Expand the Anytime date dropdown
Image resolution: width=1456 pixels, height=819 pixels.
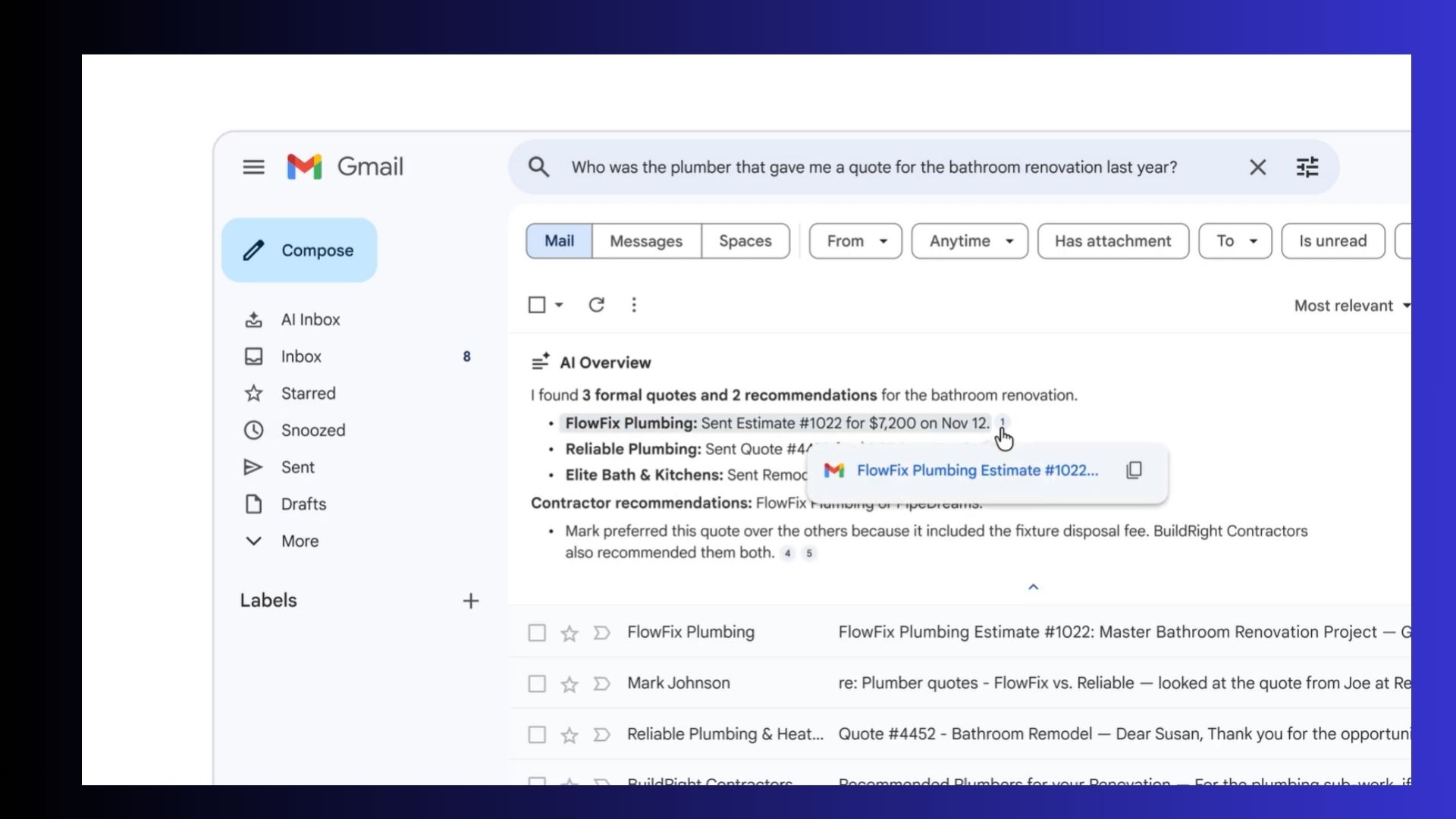pyautogui.click(x=969, y=241)
